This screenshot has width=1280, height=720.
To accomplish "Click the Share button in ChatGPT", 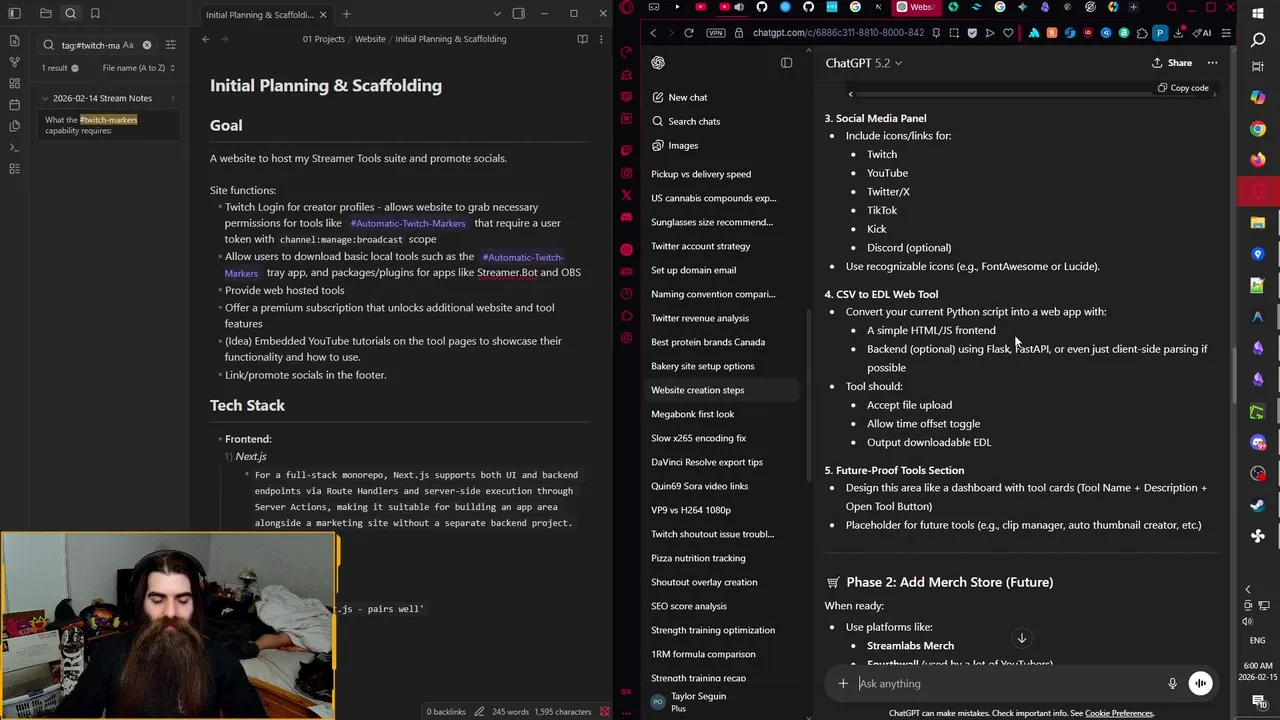I will point(1172,63).
